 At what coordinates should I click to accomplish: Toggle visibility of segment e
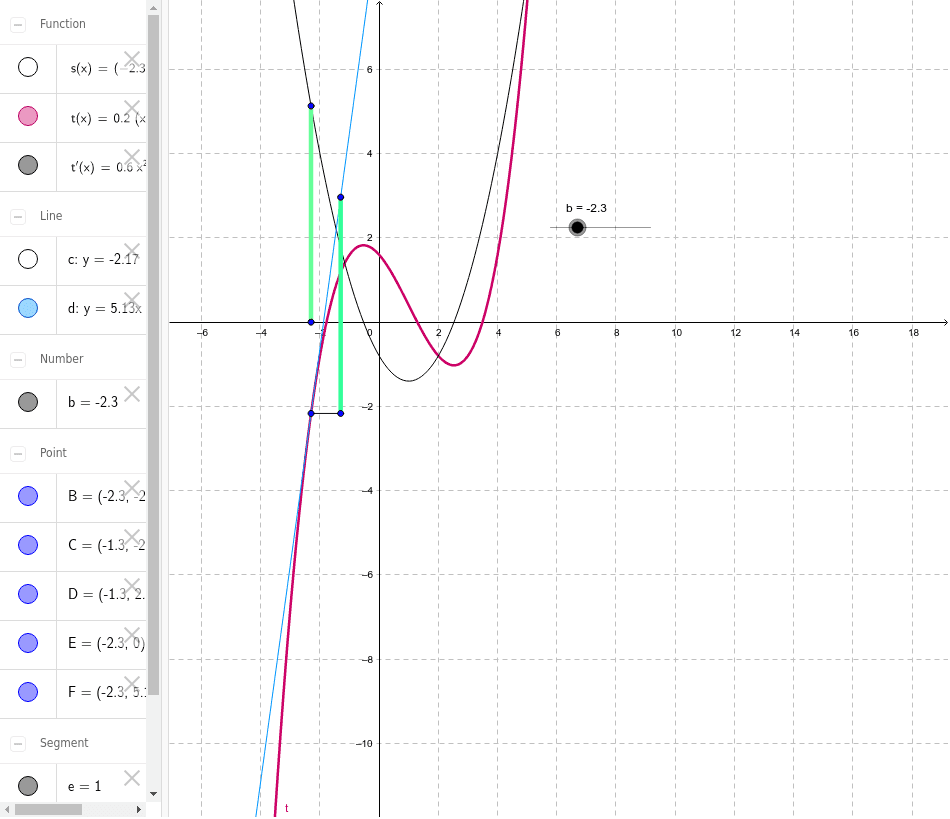(x=28, y=786)
